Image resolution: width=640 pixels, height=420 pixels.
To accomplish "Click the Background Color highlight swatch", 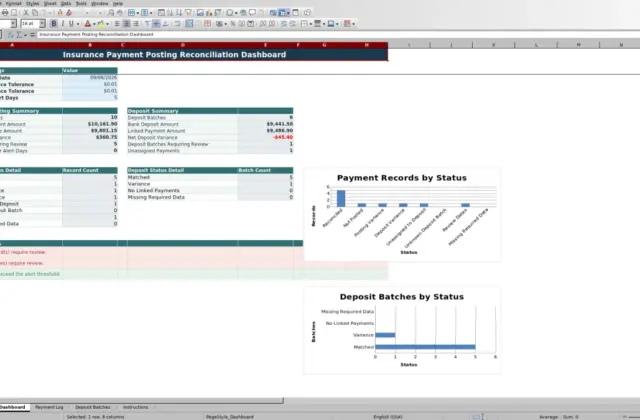I will 101,24.
